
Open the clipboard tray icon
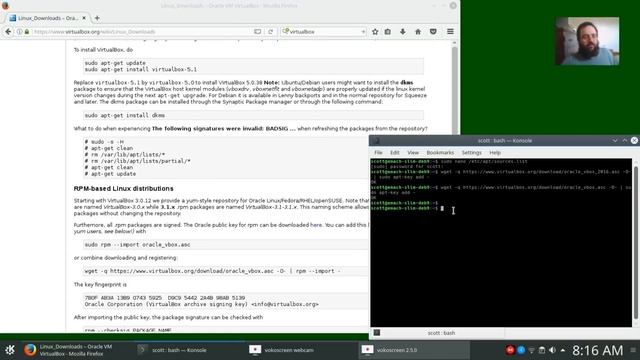(x=542, y=350)
